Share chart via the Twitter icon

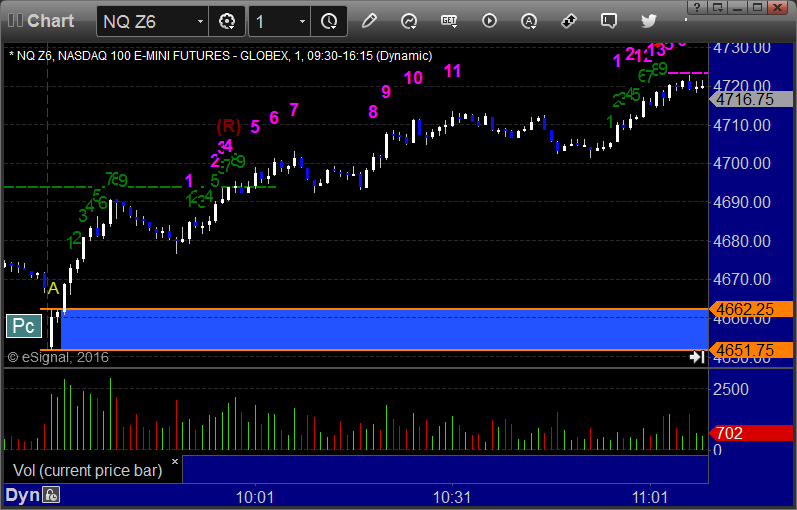coord(649,21)
